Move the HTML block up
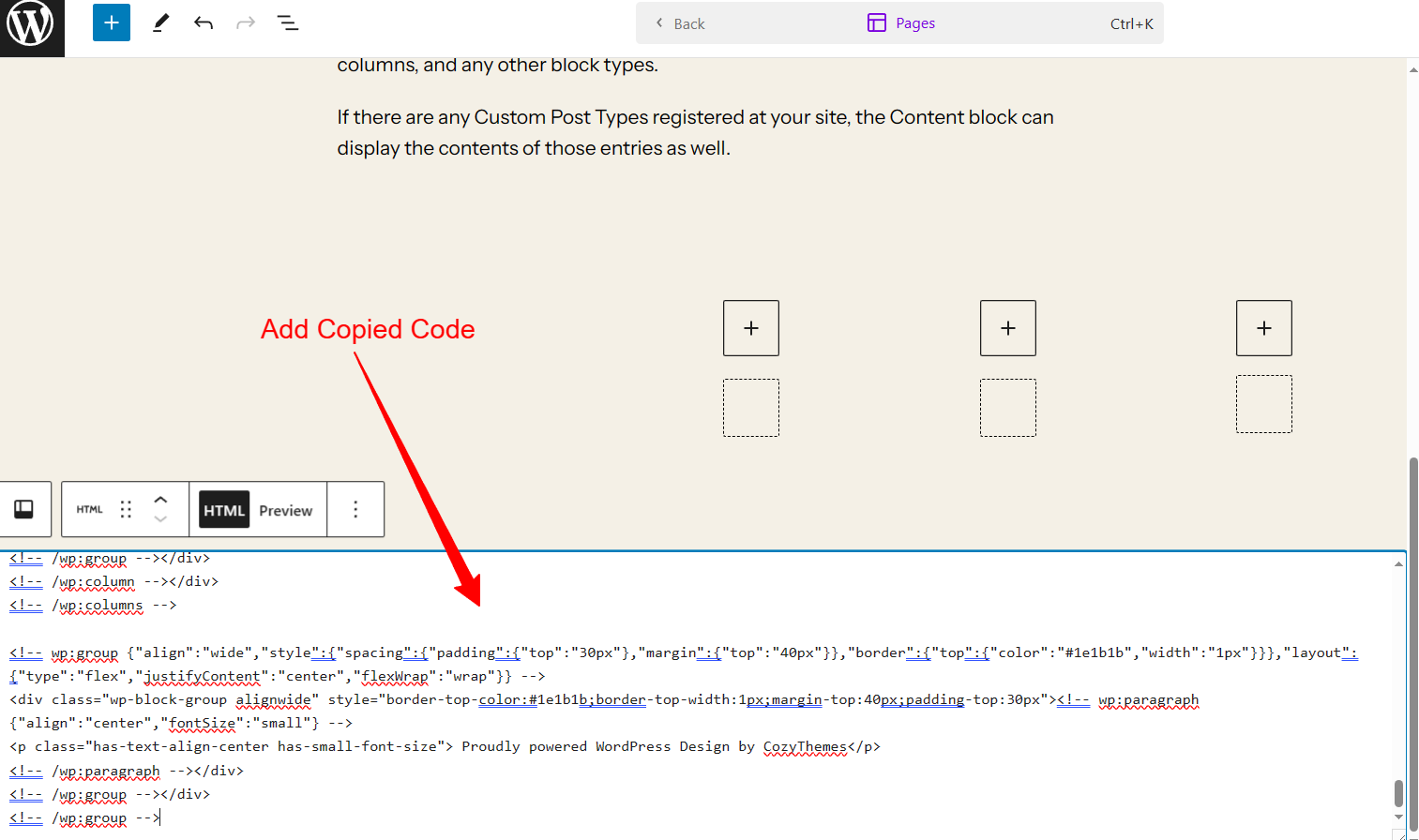The image size is (1419, 840). [160, 500]
